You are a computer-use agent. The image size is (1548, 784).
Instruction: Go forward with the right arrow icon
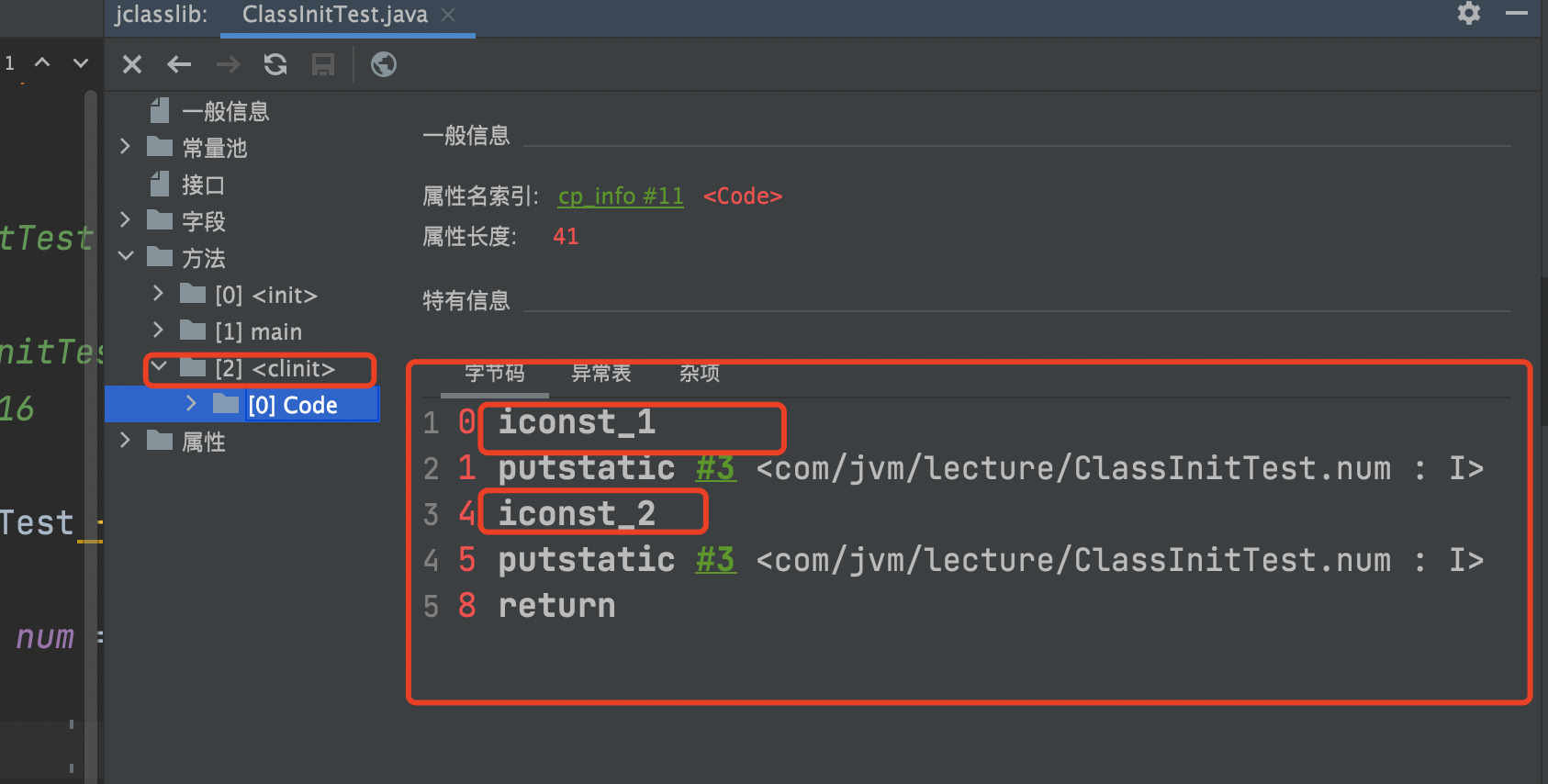228,64
